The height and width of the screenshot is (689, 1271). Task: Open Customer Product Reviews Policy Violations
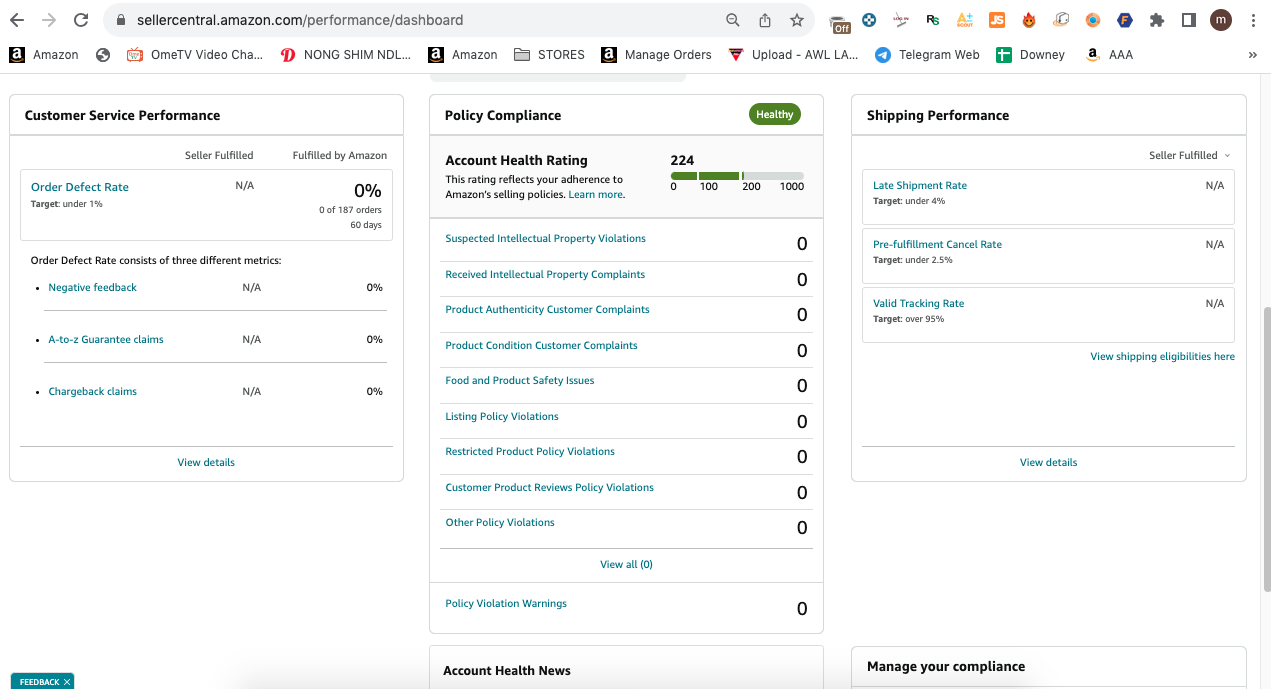(x=549, y=487)
